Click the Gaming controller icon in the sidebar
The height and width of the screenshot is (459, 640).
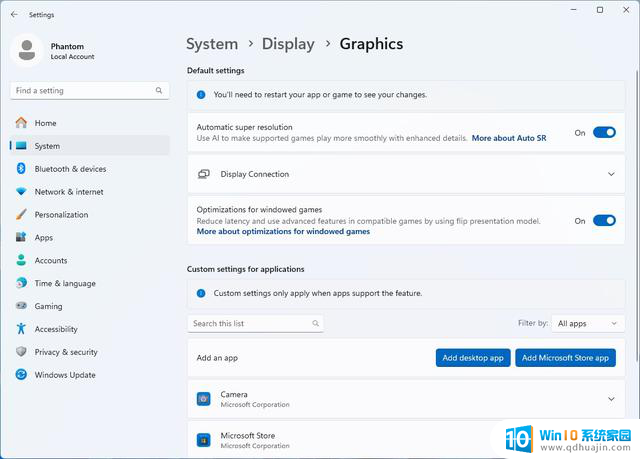(x=21, y=306)
